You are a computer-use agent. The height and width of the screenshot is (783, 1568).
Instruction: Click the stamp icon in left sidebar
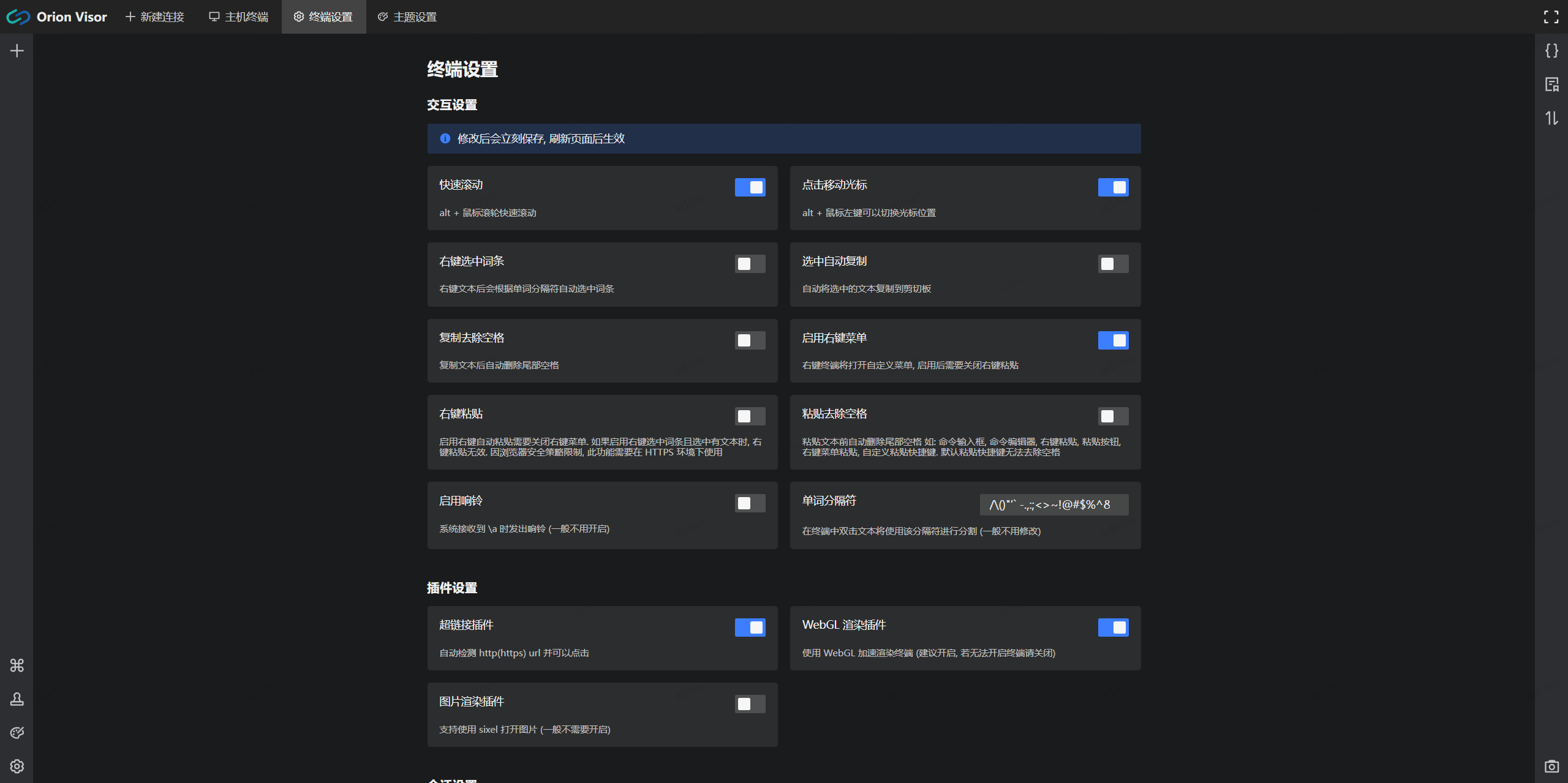(x=17, y=699)
